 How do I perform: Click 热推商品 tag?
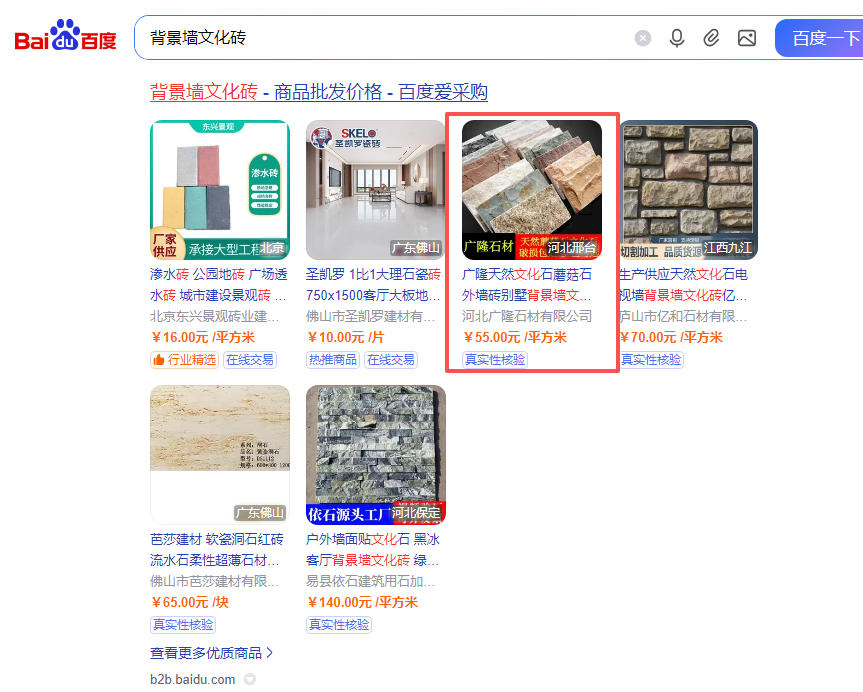pos(333,360)
